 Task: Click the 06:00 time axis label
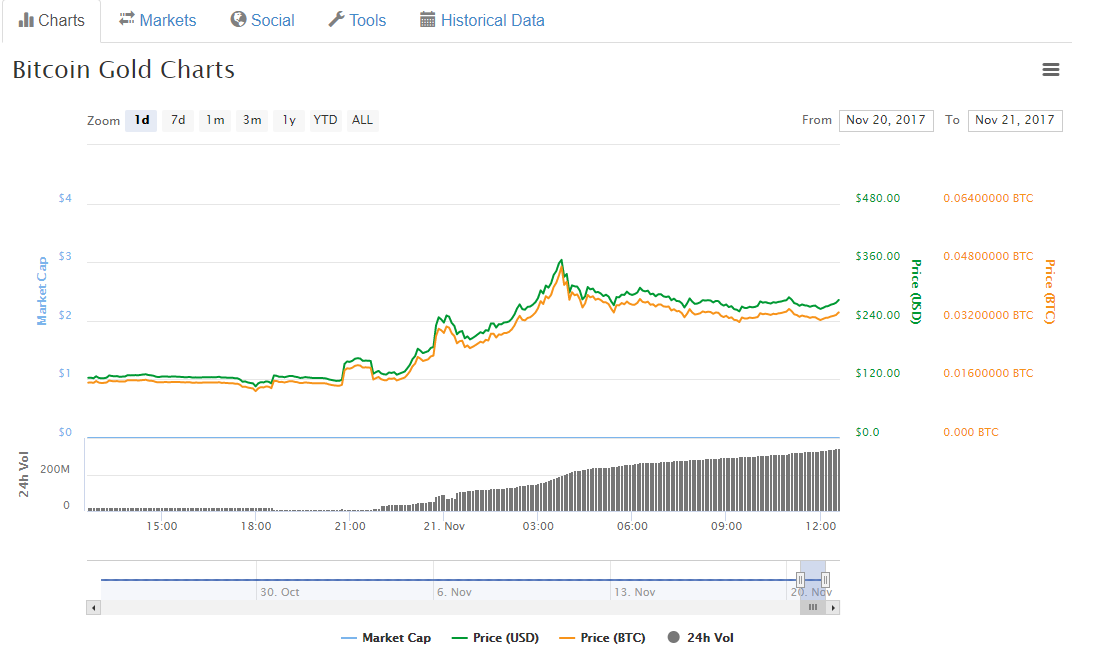[632, 526]
